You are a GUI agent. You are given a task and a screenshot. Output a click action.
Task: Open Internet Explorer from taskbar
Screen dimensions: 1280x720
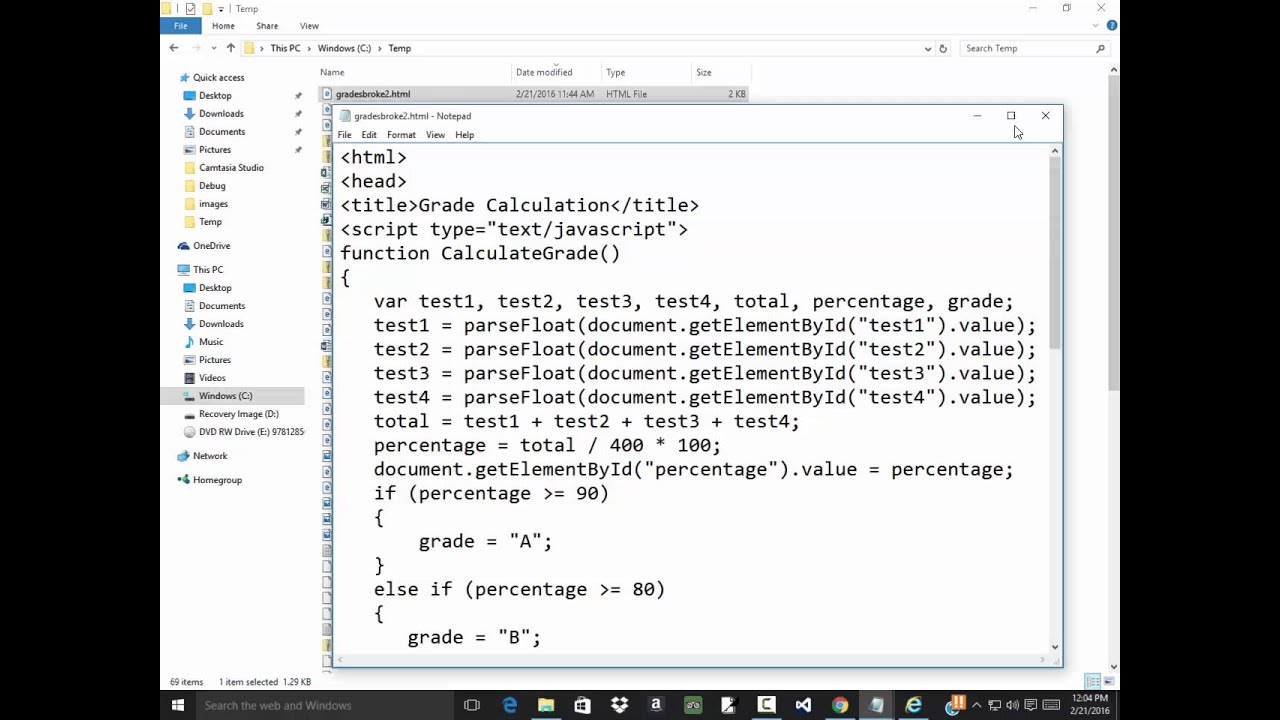tap(913, 705)
